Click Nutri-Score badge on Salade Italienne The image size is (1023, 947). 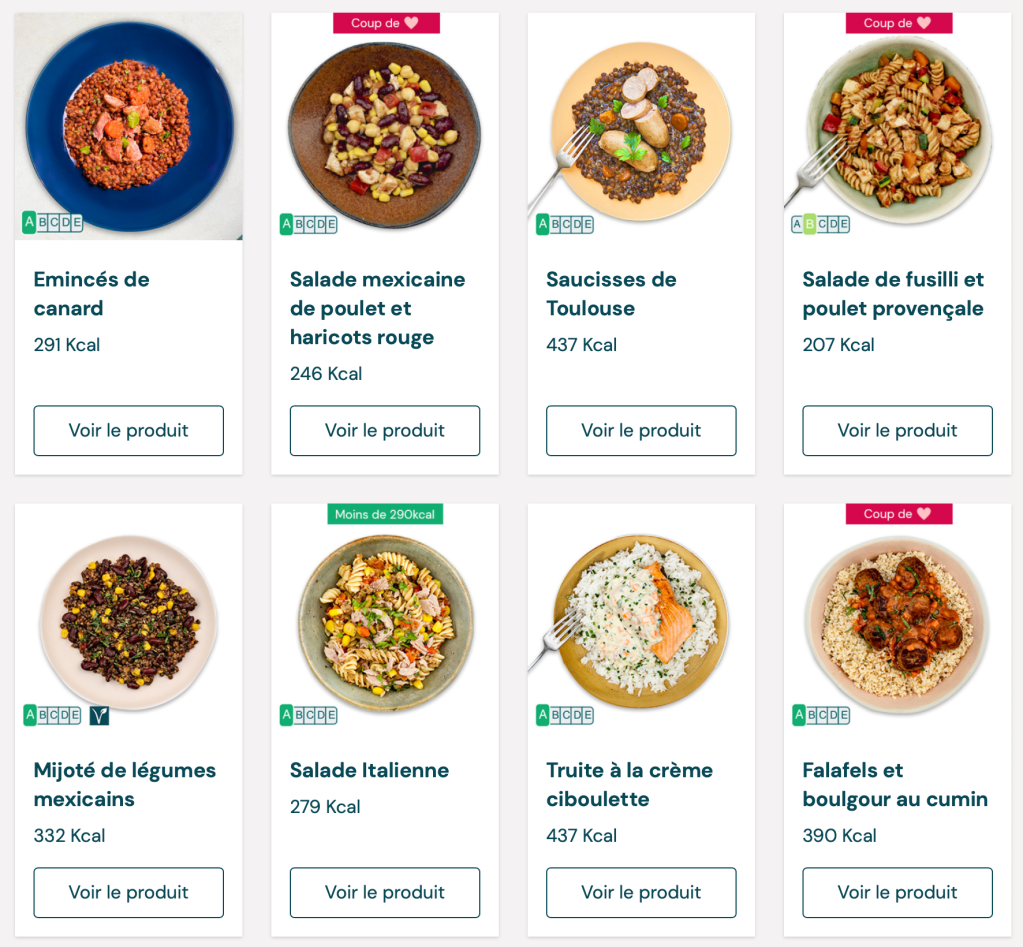pyautogui.click(x=308, y=715)
